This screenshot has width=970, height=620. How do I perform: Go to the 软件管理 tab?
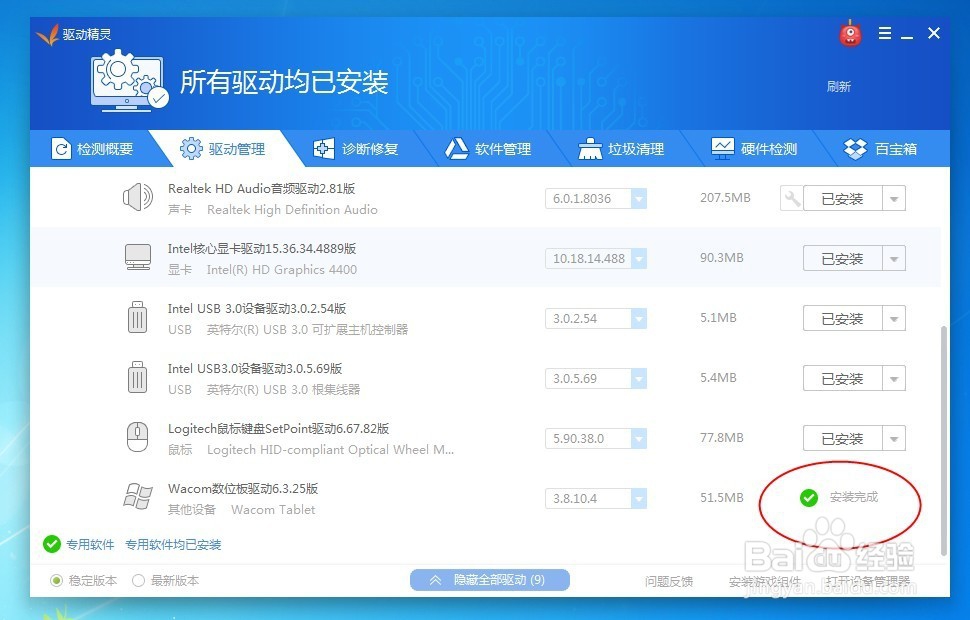pyautogui.click(x=489, y=149)
